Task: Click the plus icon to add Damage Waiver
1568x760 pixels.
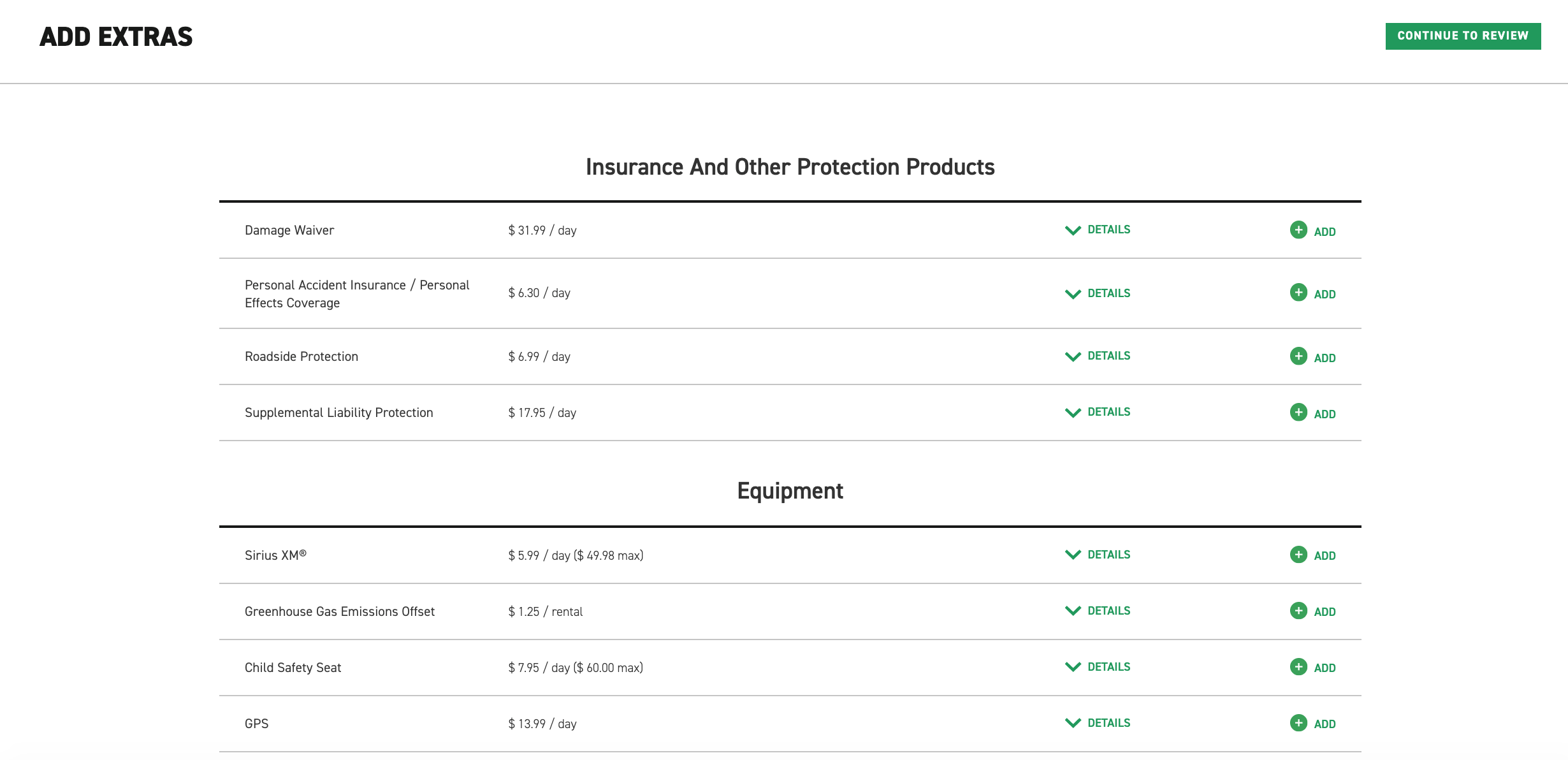Action: [1300, 231]
